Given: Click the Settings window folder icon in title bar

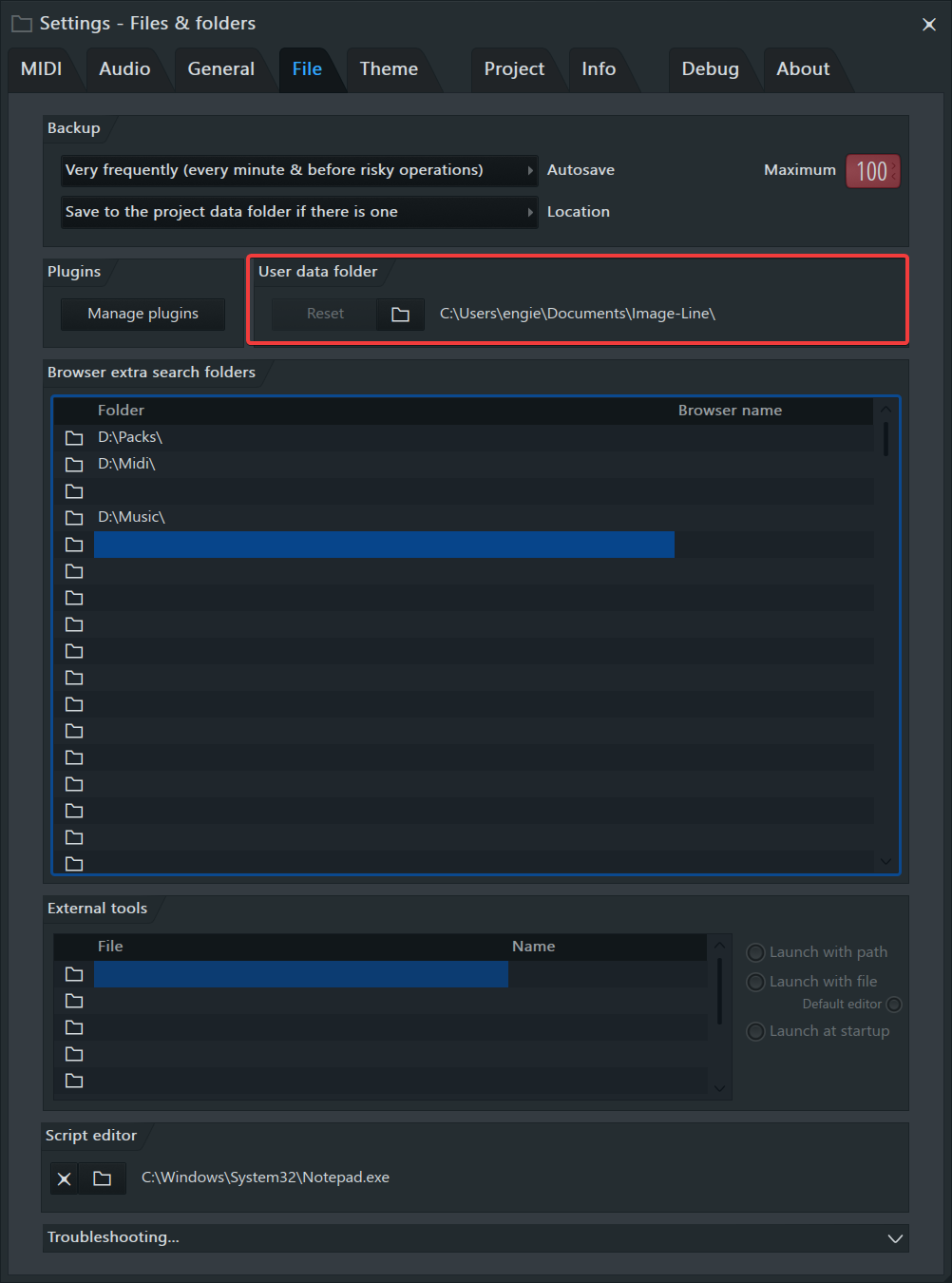Looking at the screenshot, I should click(x=21, y=24).
